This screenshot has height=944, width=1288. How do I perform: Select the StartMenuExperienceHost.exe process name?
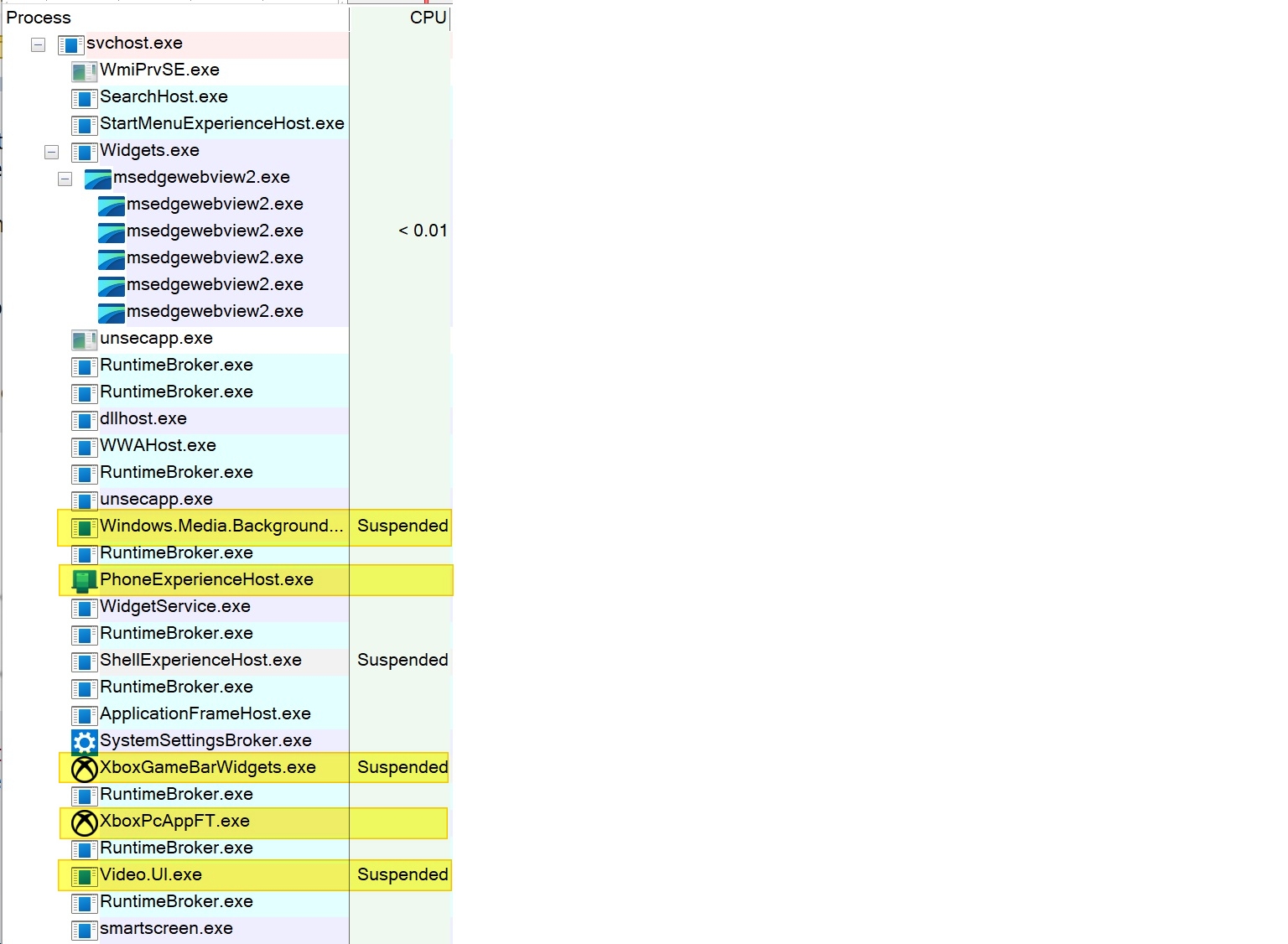pos(222,123)
